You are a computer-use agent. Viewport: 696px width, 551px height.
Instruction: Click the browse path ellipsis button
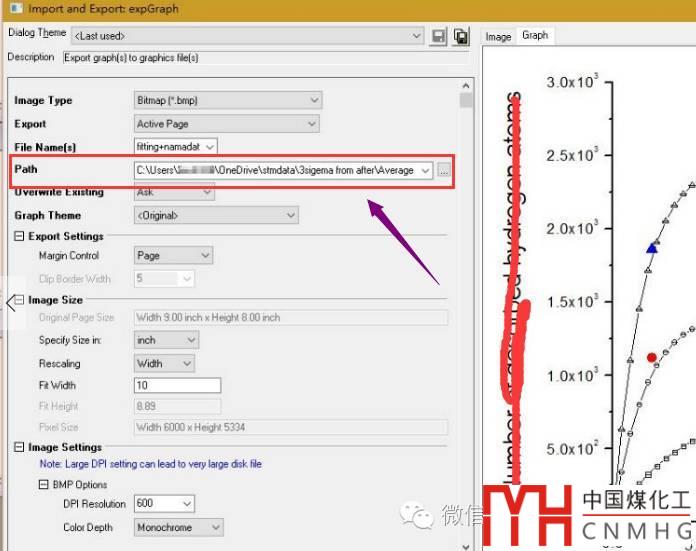[x=444, y=171]
